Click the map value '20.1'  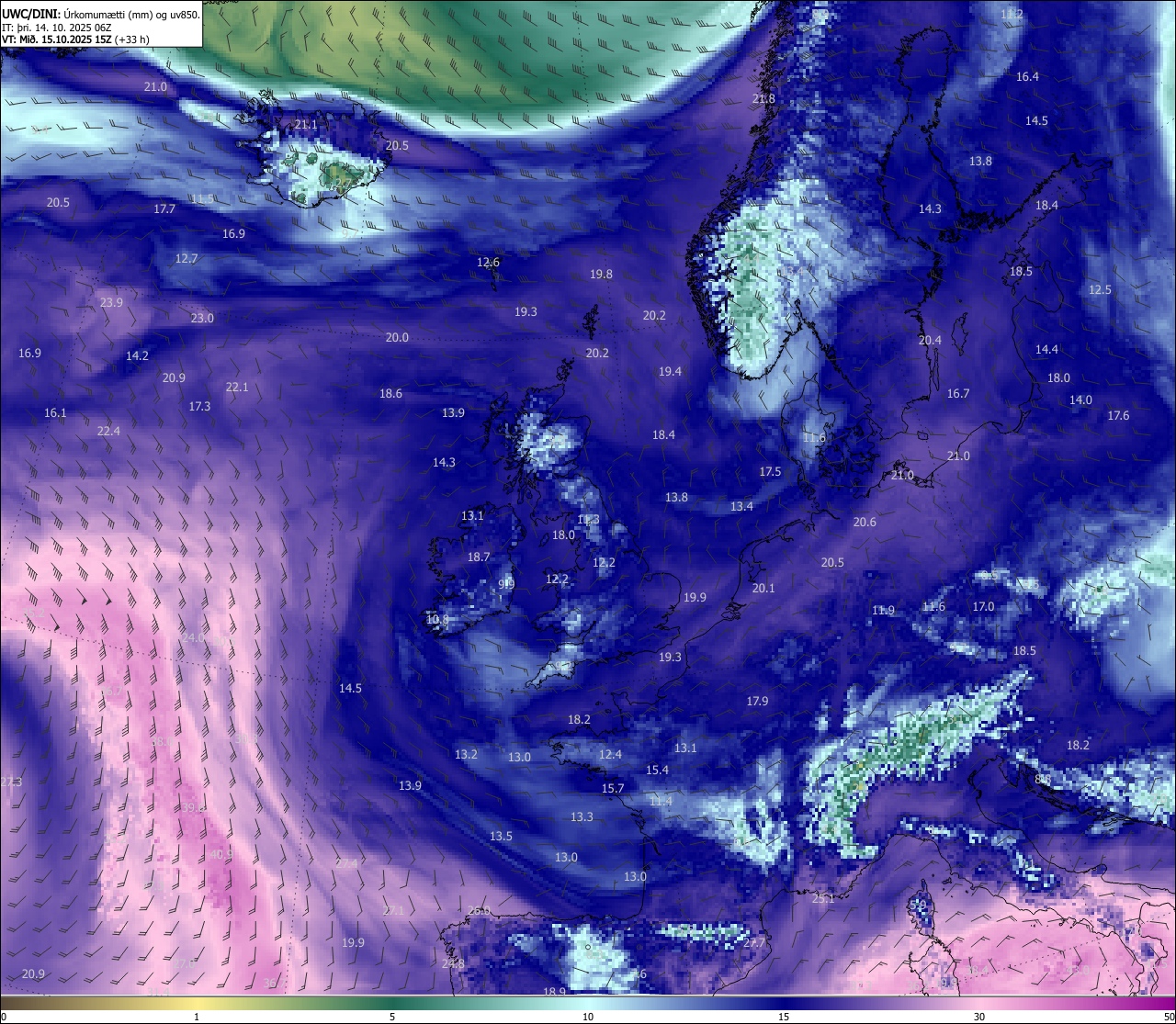[x=763, y=589]
